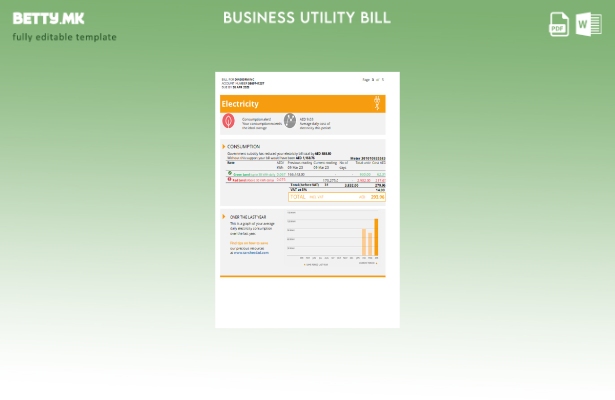Click the PDF file format icon
Viewport: 615px width, 400px height.
pyautogui.click(x=559, y=25)
